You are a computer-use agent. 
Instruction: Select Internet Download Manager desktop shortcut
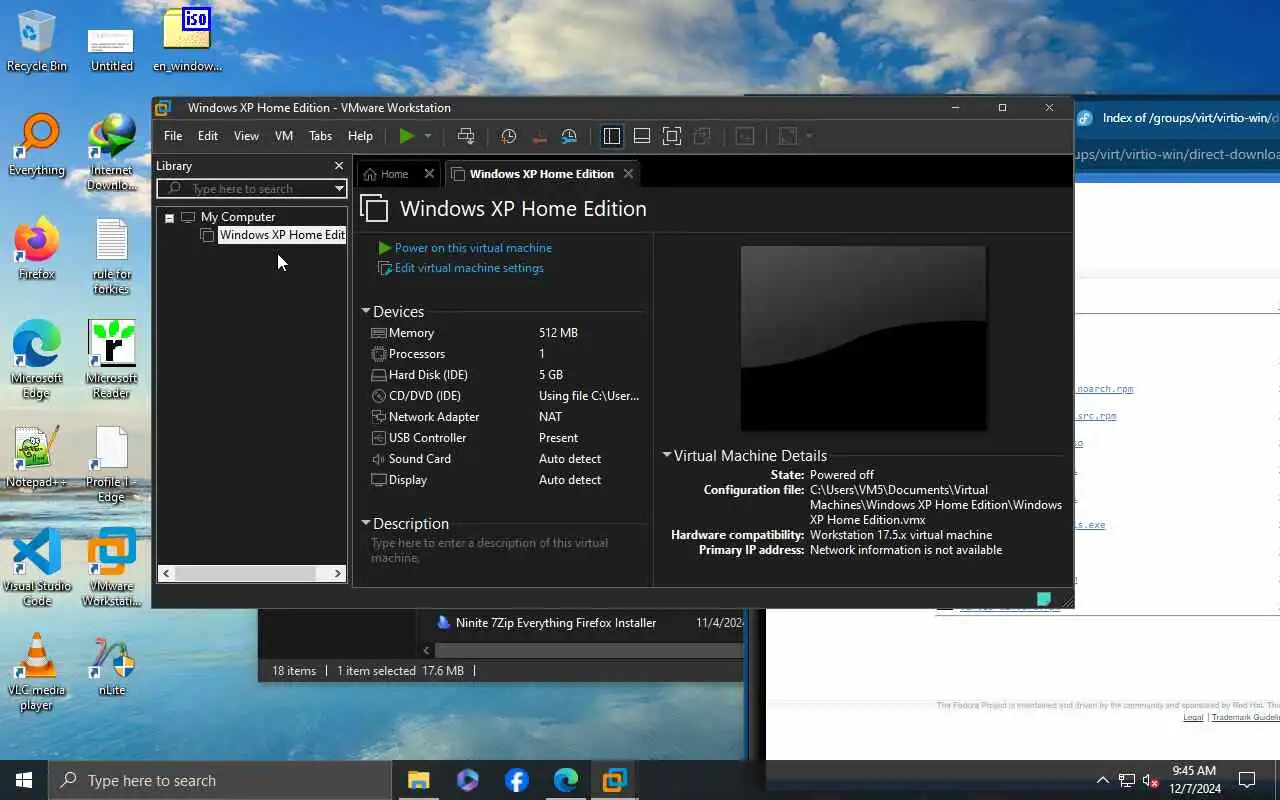tap(112, 153)
